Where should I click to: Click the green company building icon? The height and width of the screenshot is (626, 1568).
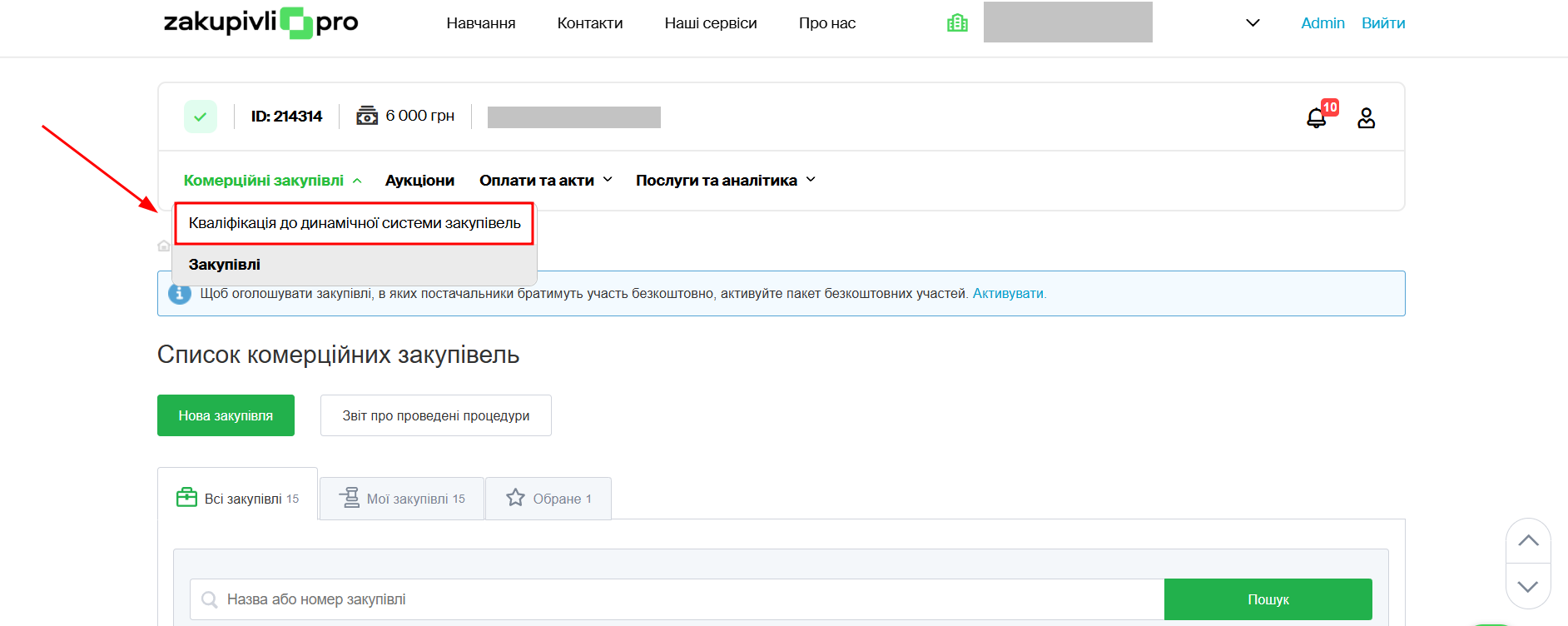tap(957, 23)
